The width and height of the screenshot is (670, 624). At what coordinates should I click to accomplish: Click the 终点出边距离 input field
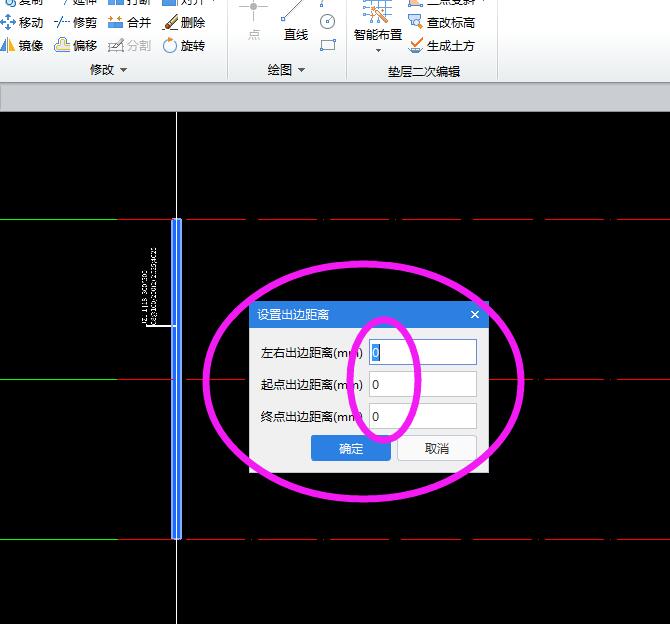point(423,416)
